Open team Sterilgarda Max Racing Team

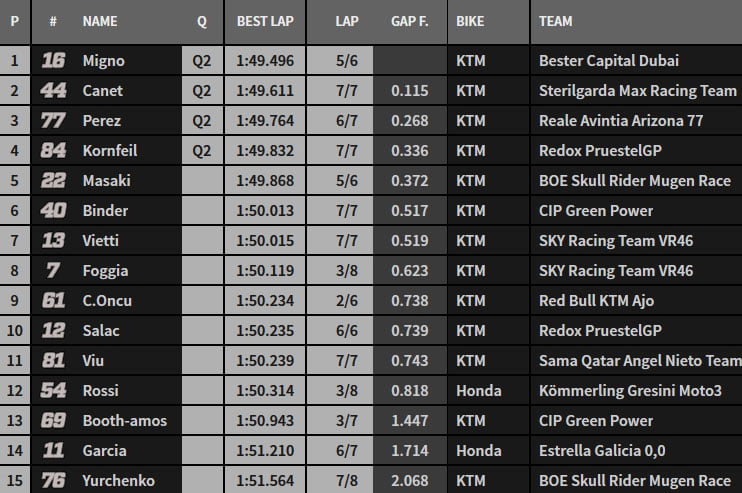pyautogui.click(x=637, y=91)
